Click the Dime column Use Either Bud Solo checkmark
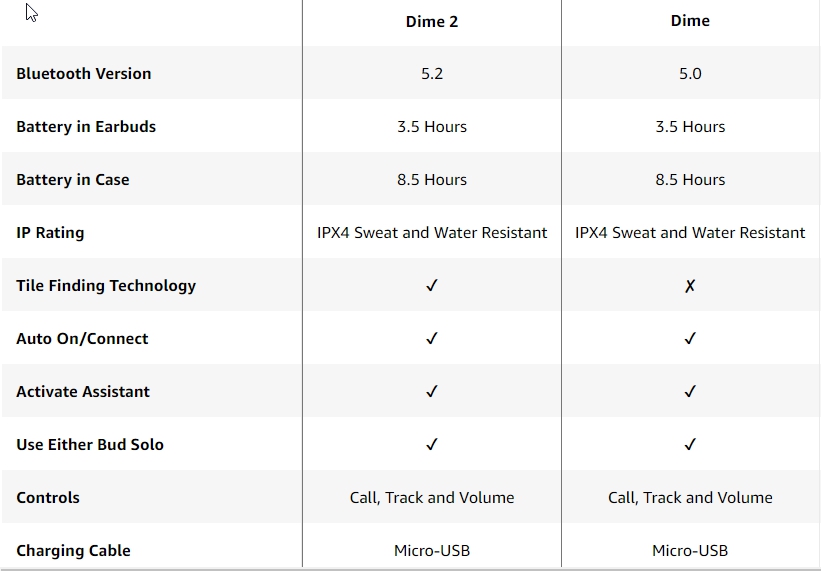Viewport: 821px width, 571px height. click(690, 445)
